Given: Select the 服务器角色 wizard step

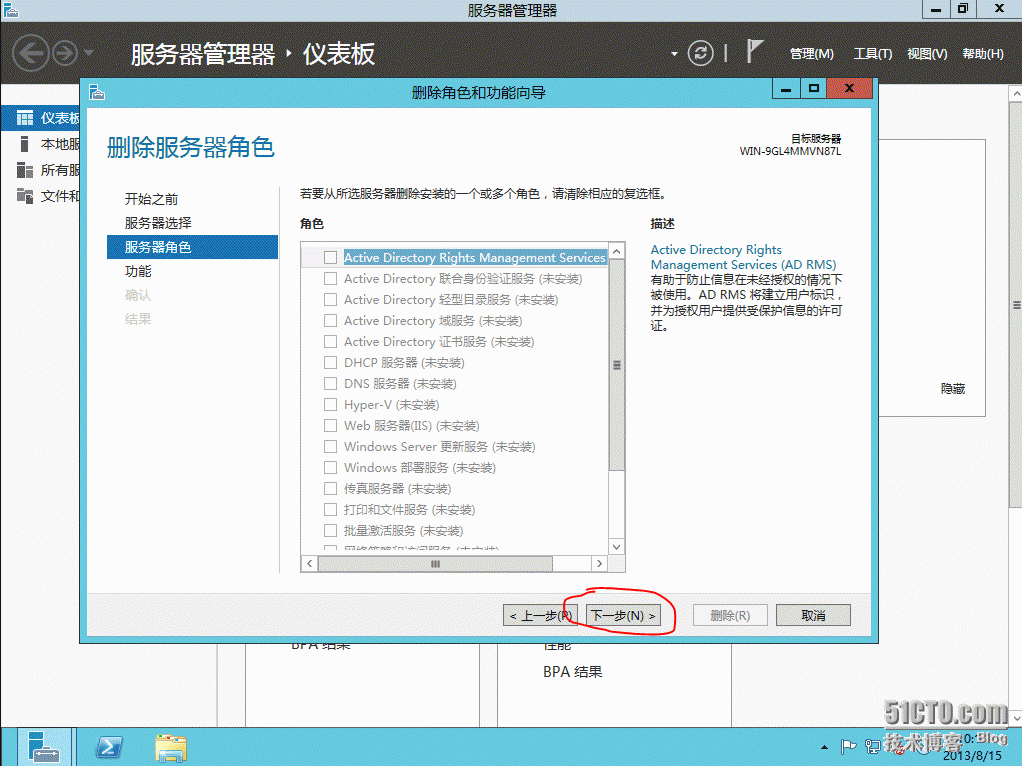Looking at the screenshot, I should [192, 247].
